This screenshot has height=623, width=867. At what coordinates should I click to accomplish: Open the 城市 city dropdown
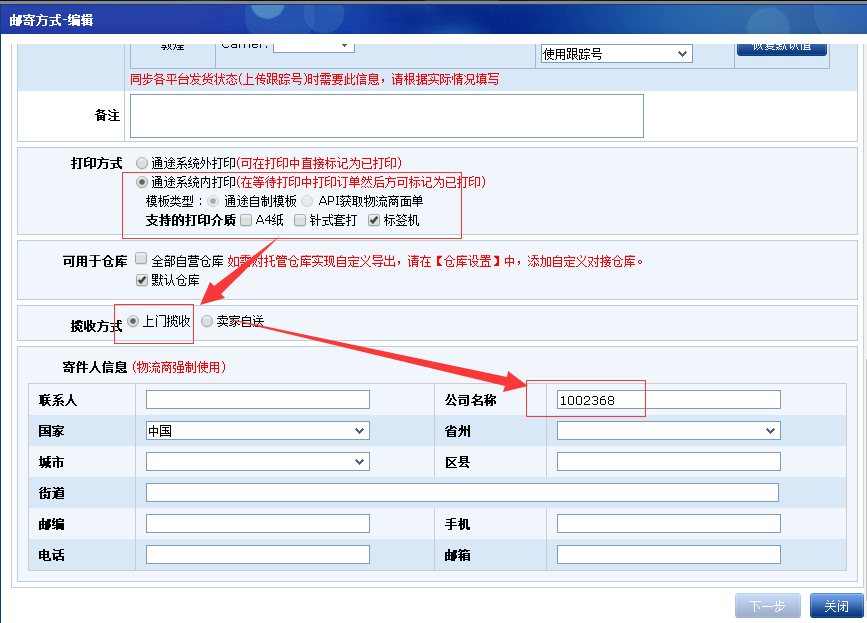[x=257, y=462]
